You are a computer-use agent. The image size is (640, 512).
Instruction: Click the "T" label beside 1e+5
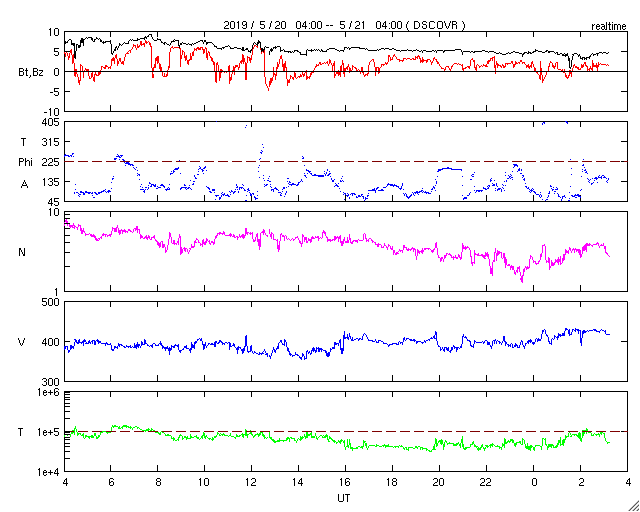click(x=20, y=432)
